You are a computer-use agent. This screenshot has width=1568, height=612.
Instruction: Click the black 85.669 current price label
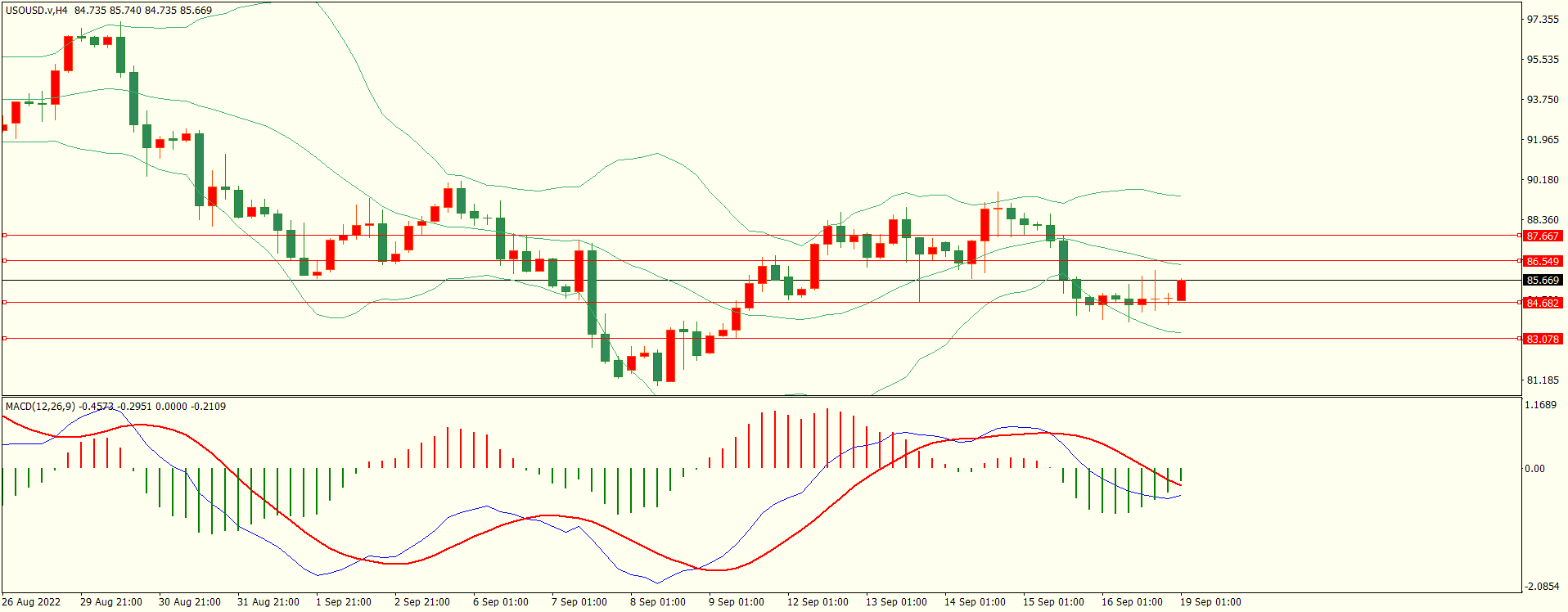[1543, 281]
